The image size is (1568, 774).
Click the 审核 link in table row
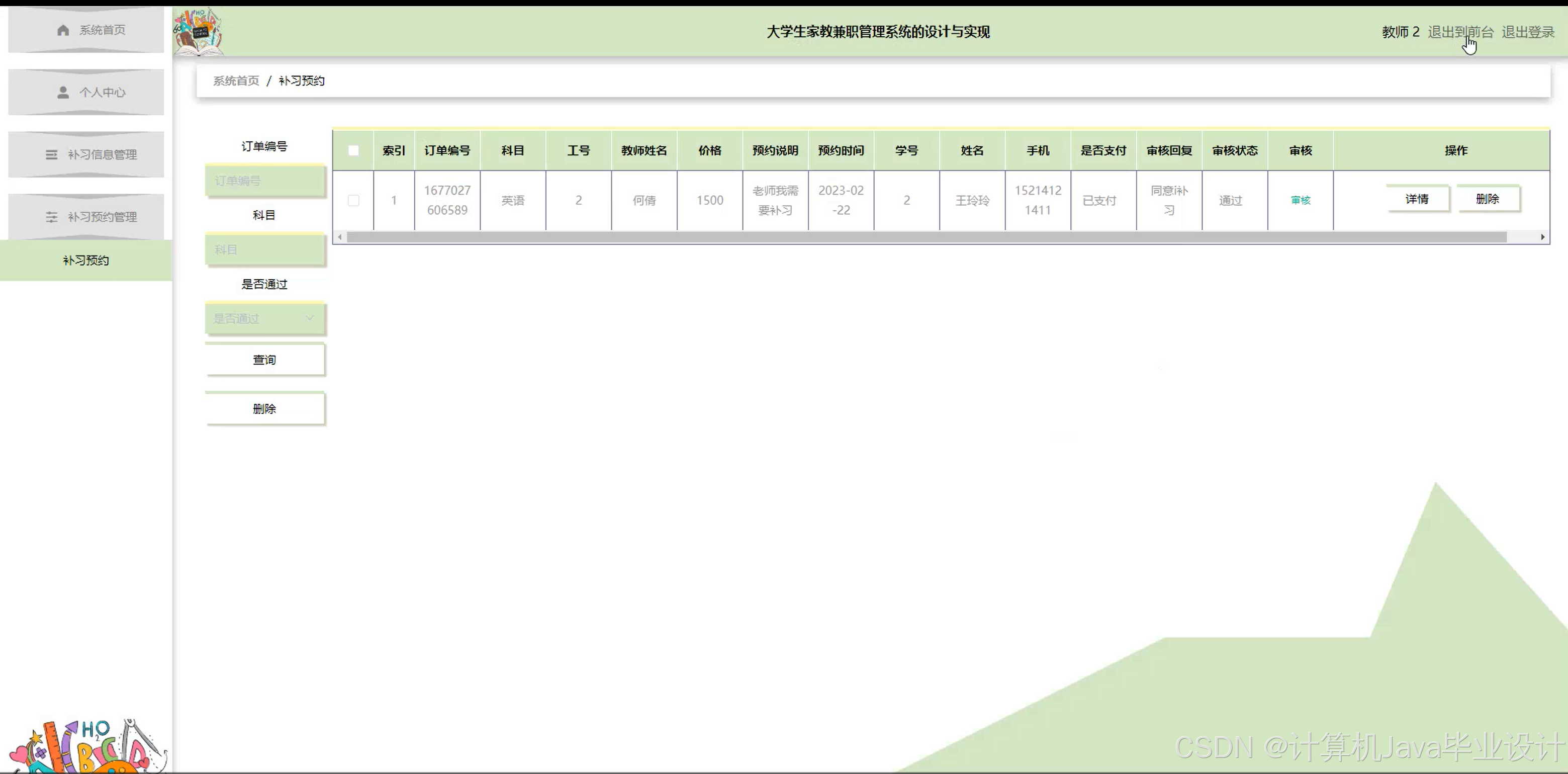pos(1300,200)
